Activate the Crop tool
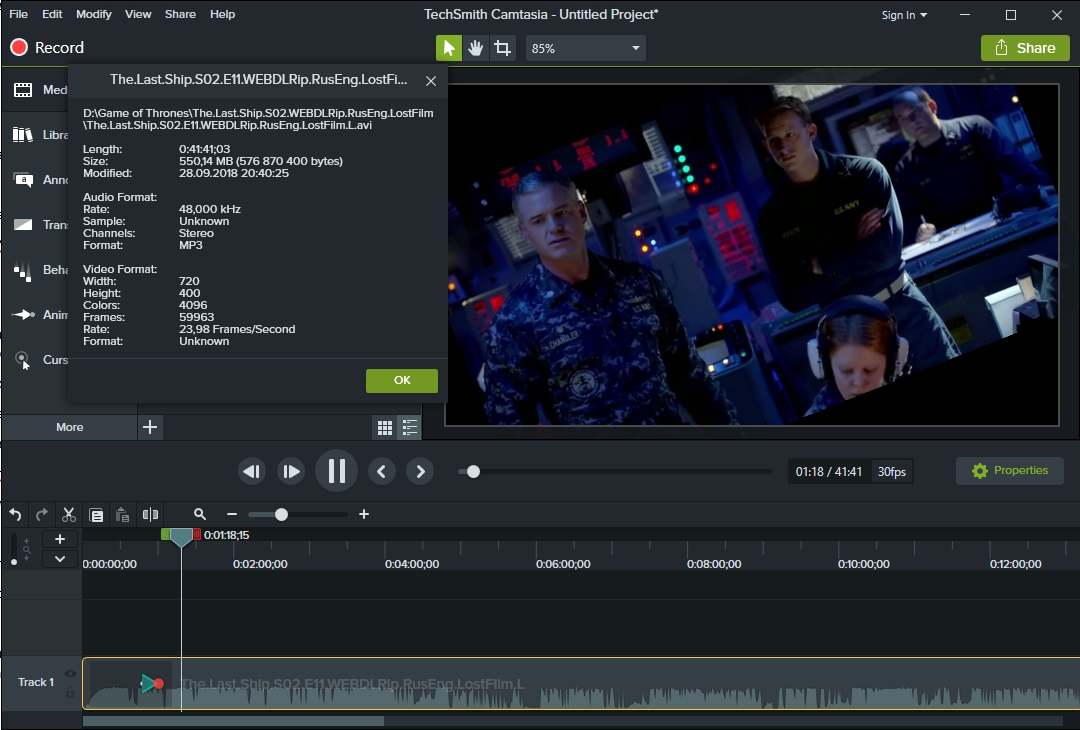 click(503, 48)
